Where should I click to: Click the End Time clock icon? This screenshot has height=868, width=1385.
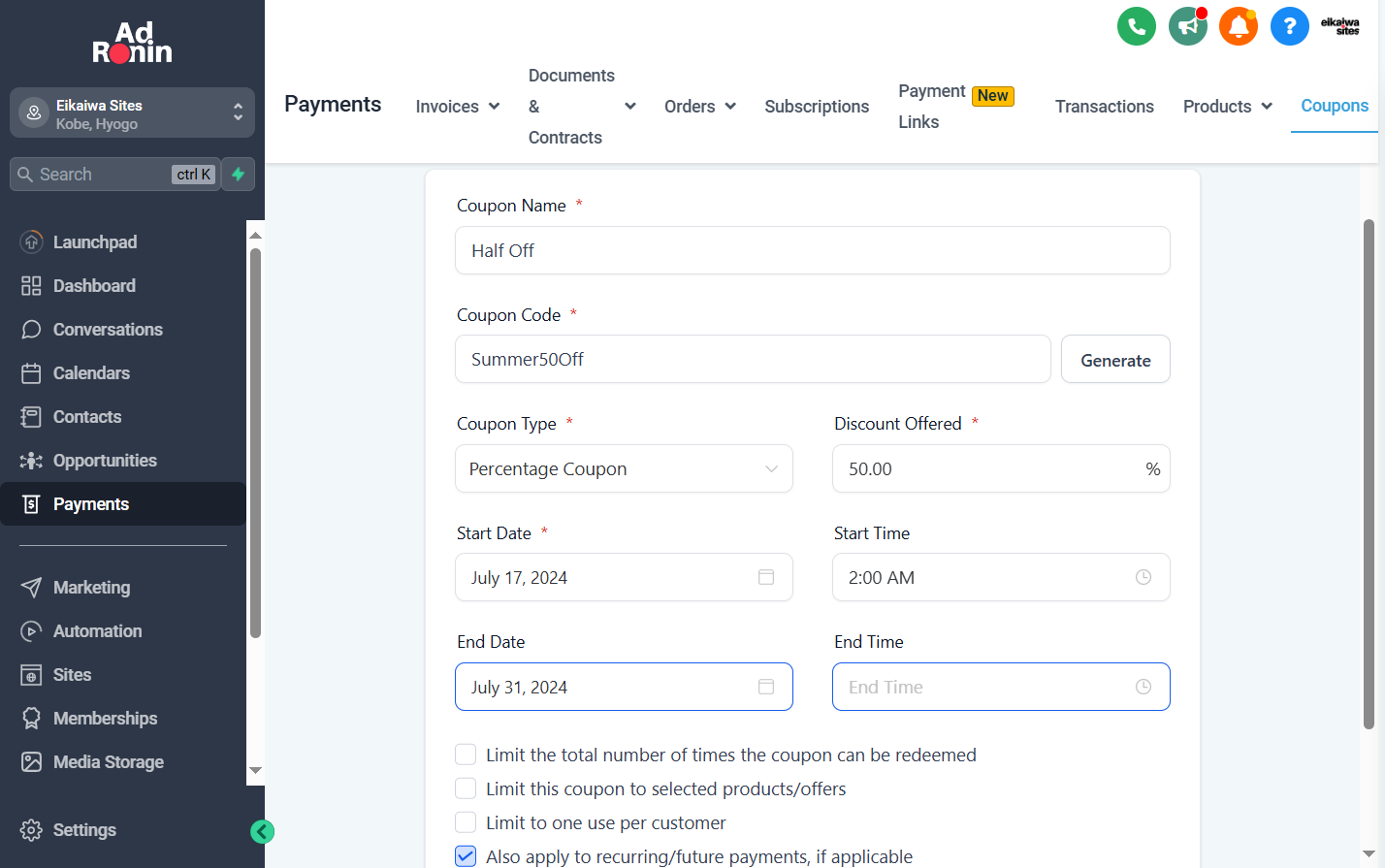(1143, 687)
